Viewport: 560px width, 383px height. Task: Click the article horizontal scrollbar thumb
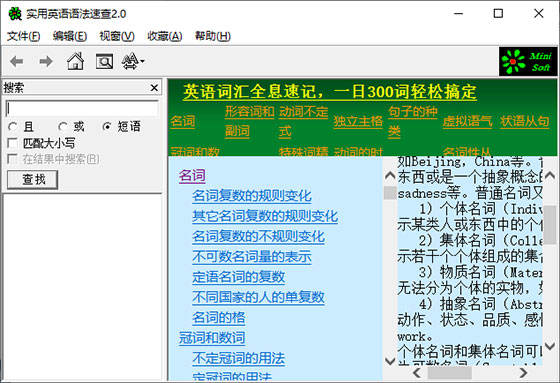450,373
